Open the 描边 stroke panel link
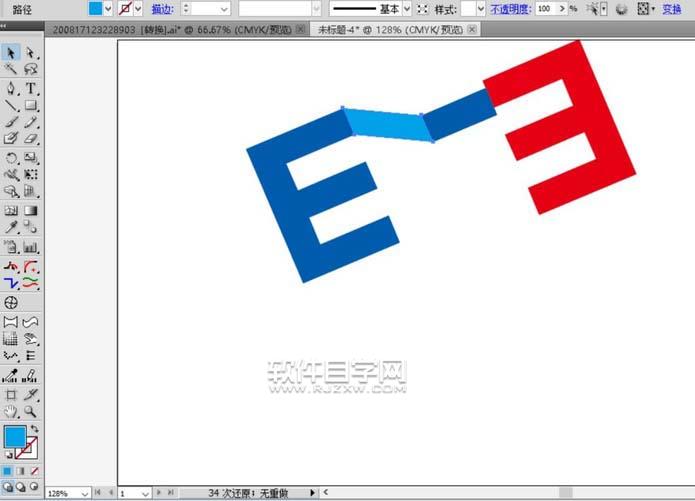Viewport: 695px width, 501px height. [x=163, y=9]
